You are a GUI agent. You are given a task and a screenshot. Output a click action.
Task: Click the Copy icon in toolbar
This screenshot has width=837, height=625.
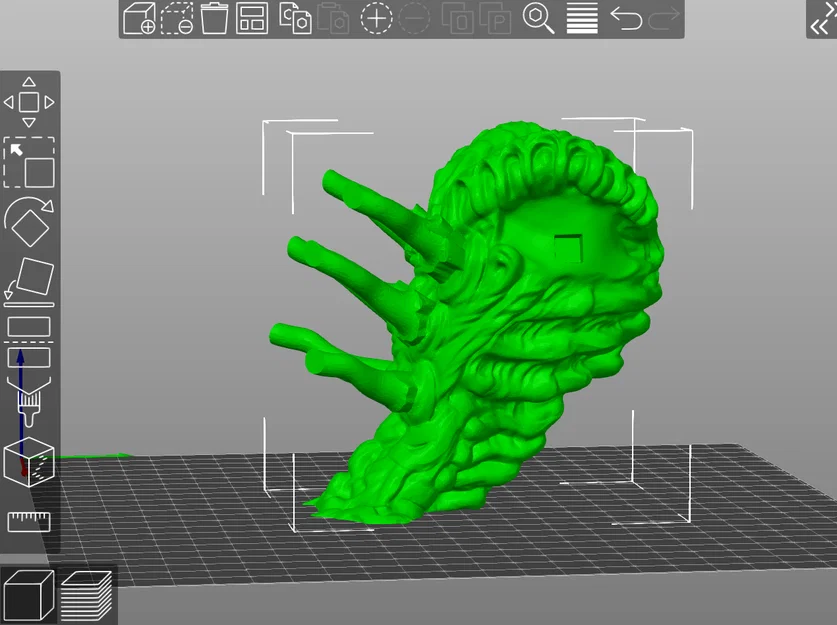[295, 19]
